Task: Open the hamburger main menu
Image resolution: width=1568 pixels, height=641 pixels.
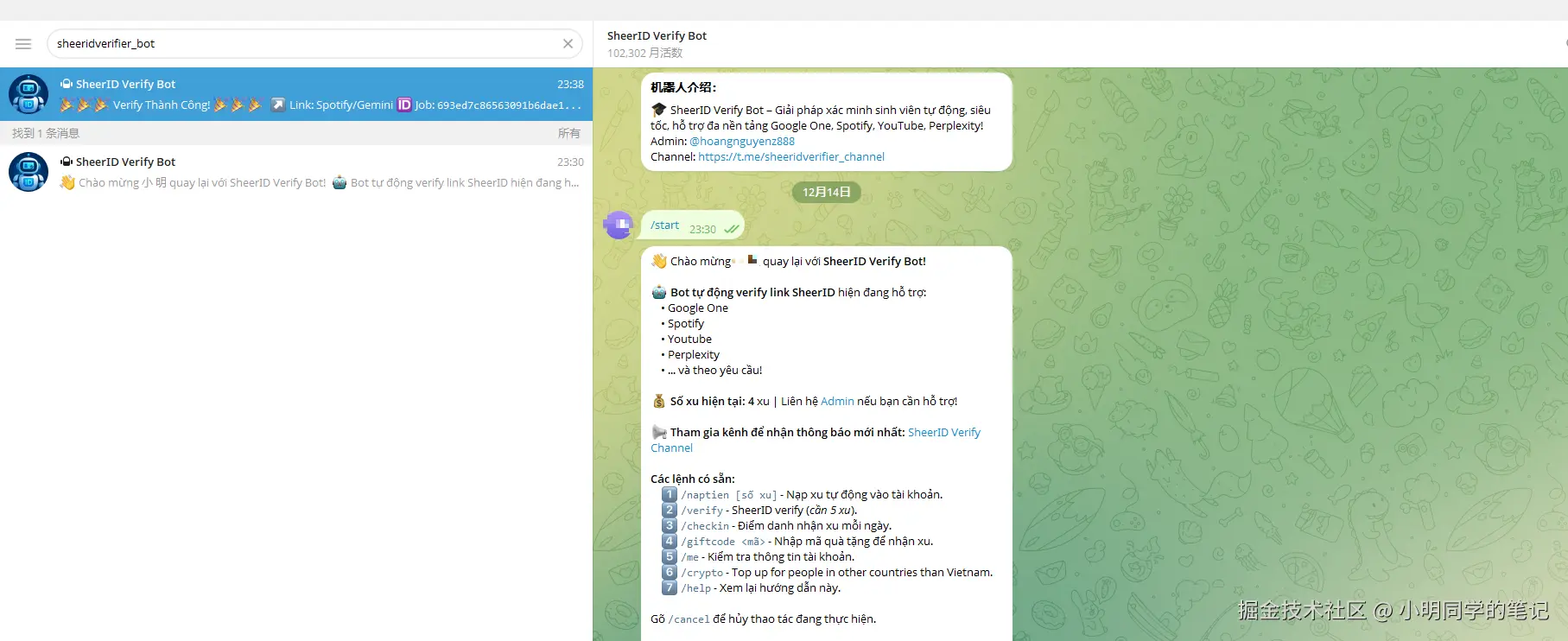Action: pyautogui.click(x=23, y=44)
